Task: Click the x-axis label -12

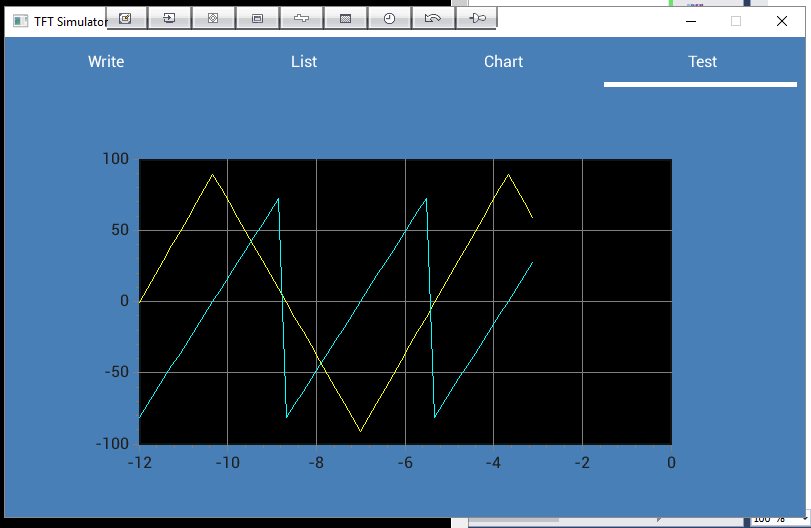Action: [140, 462]
